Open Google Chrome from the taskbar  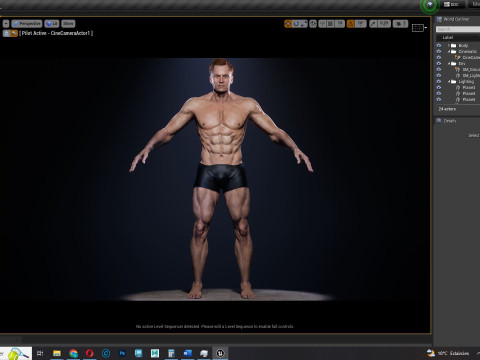coord(73,353)
